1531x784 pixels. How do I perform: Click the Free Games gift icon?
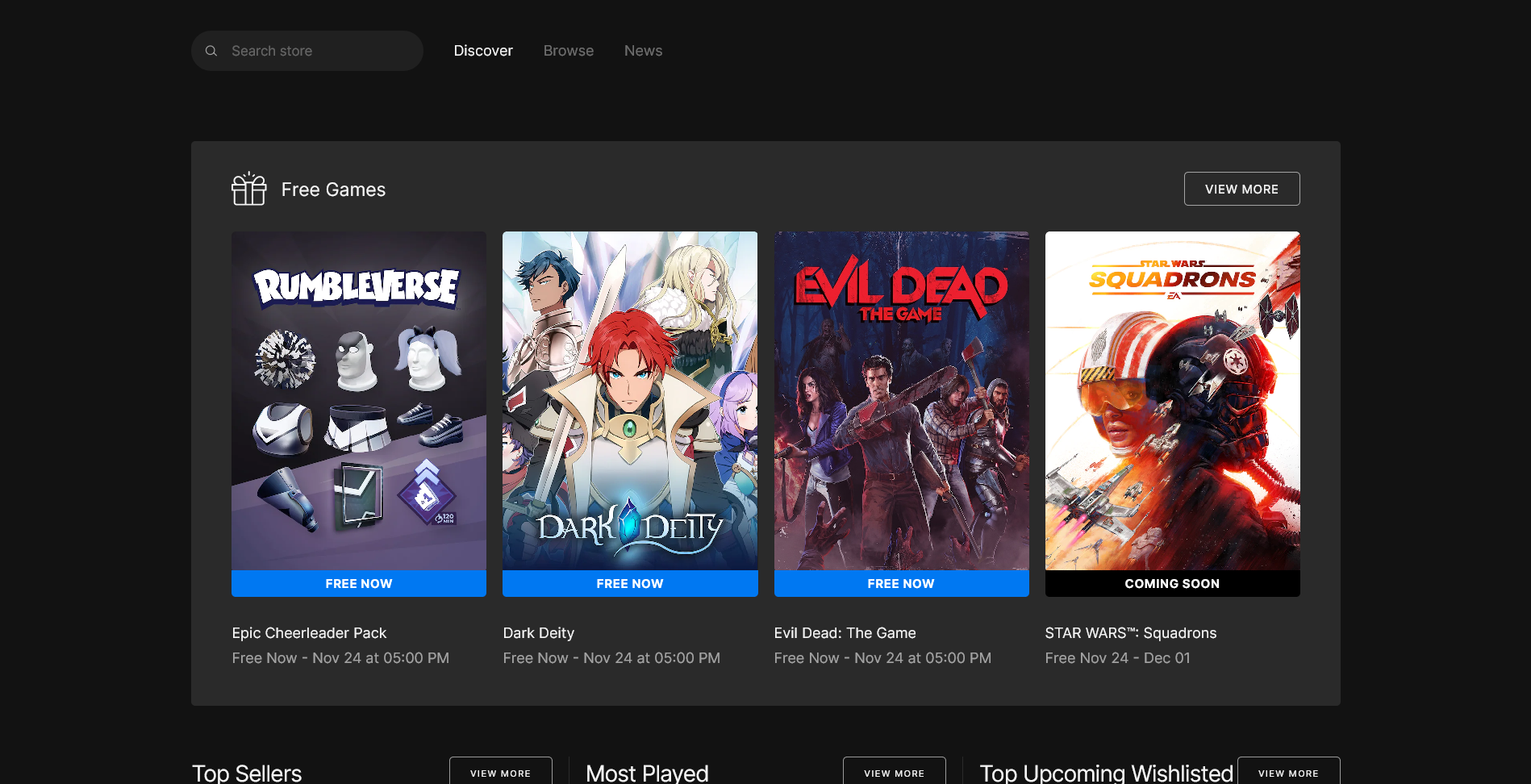tap(248, 190)
